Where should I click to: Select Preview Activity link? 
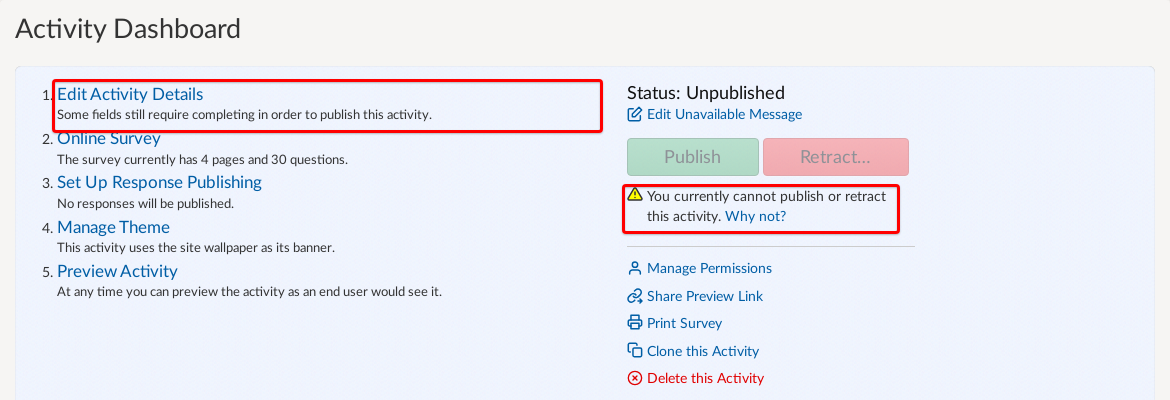click(x=117, y=271)
